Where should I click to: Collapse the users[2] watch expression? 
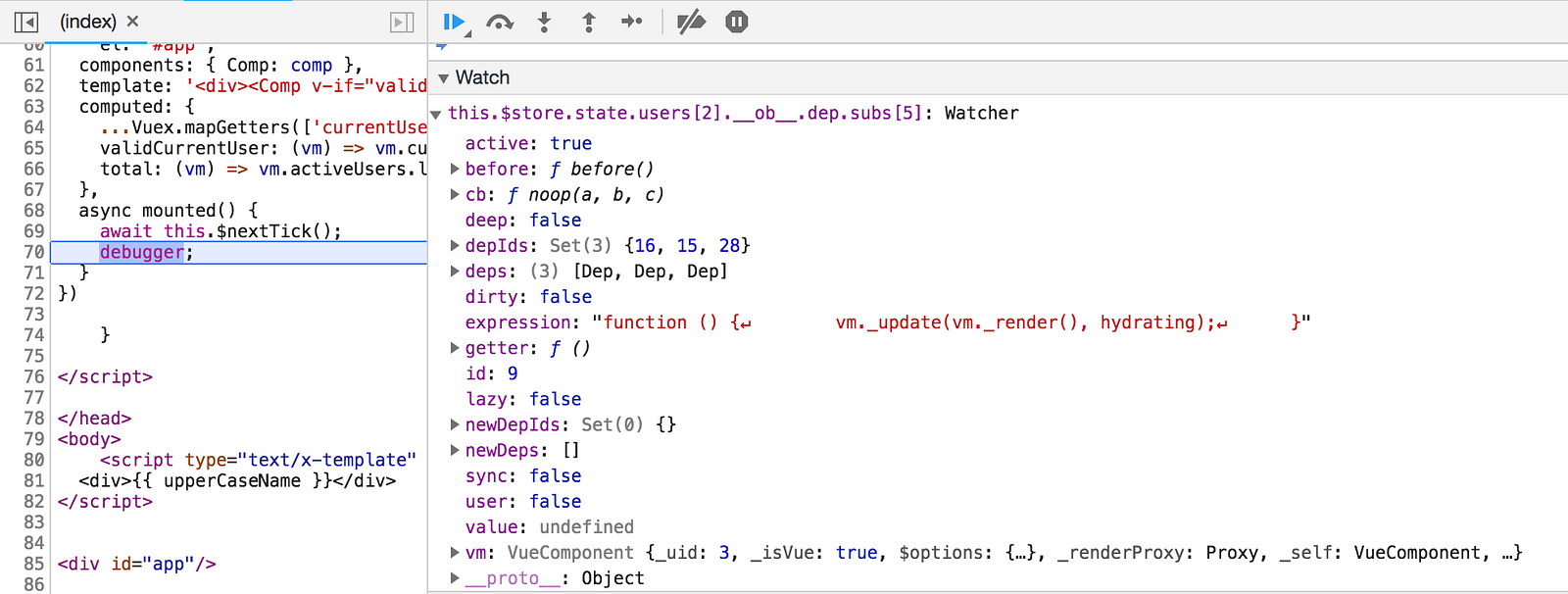click(x=436, y=115)
